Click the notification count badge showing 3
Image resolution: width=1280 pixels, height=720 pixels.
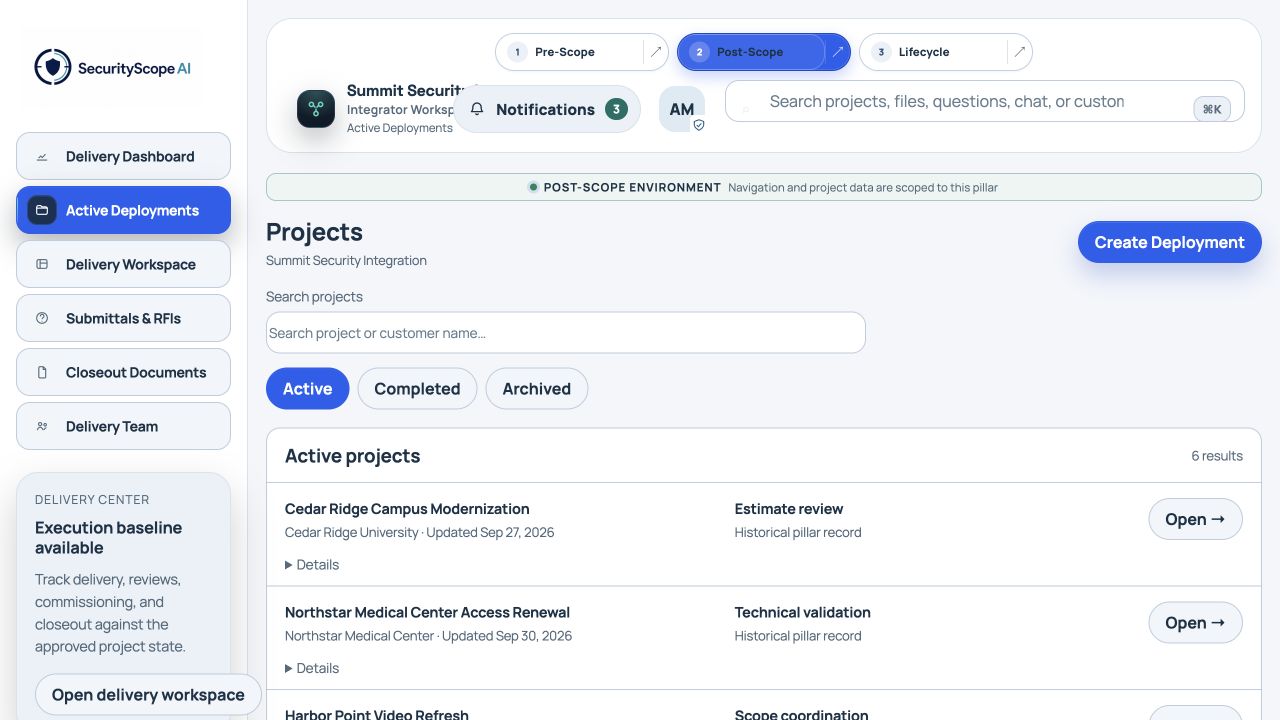tap(616, 109)
